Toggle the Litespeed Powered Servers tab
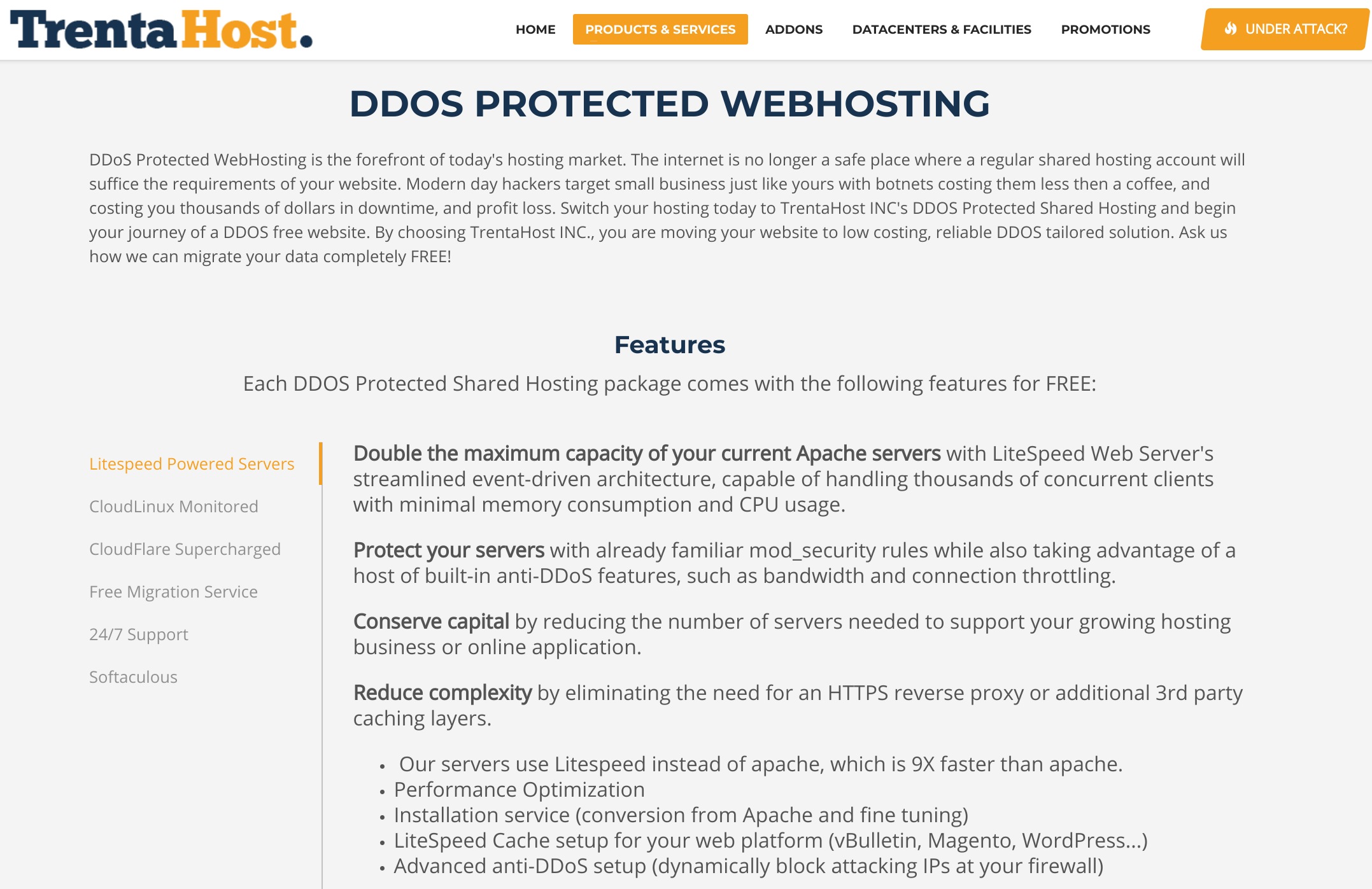The height and width of the screenshot is (889, 1372). (x=191, y=464)
